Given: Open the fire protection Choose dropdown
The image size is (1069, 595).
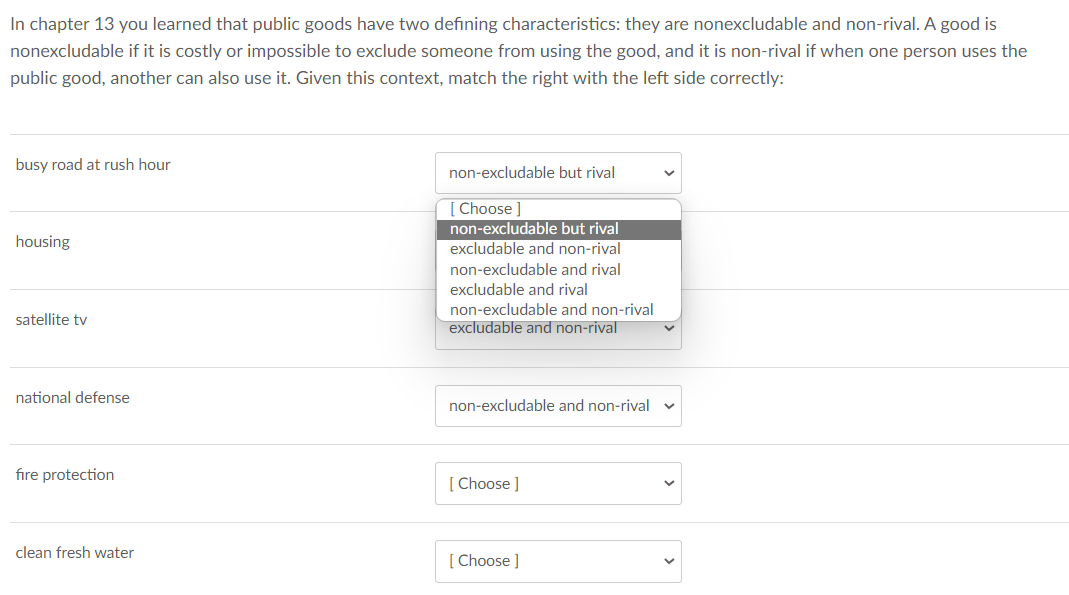Looking at the screenshot, I should [x=557, y=483].
